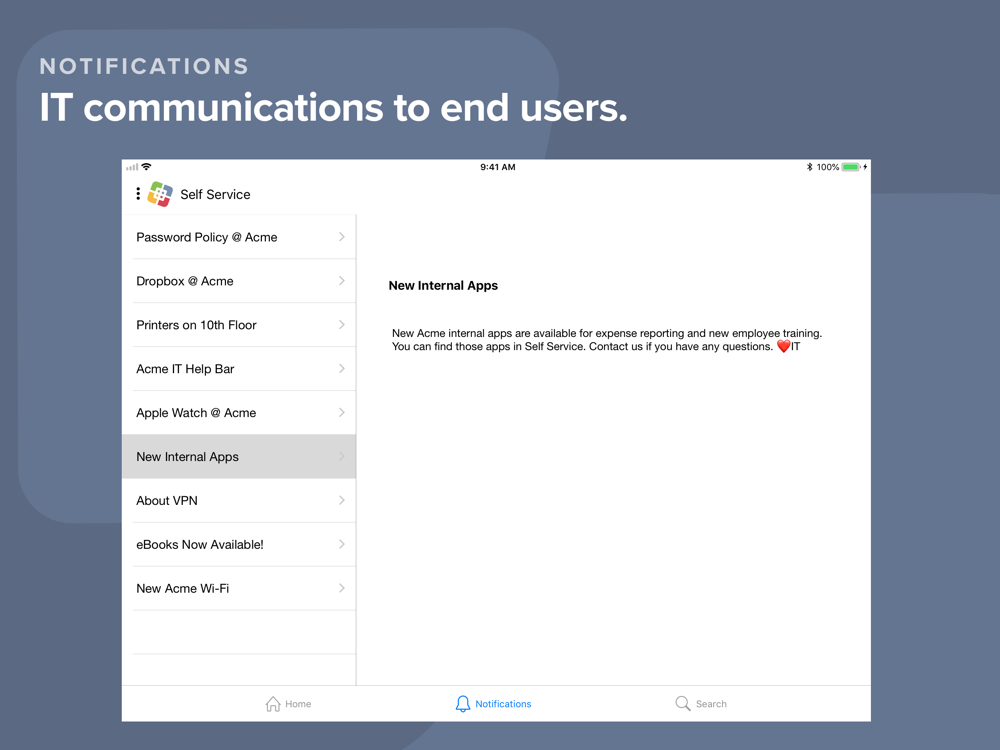Click the cellular signal bars icon
The width and height of the screenshot is (1000, 750).
point(132,167)
